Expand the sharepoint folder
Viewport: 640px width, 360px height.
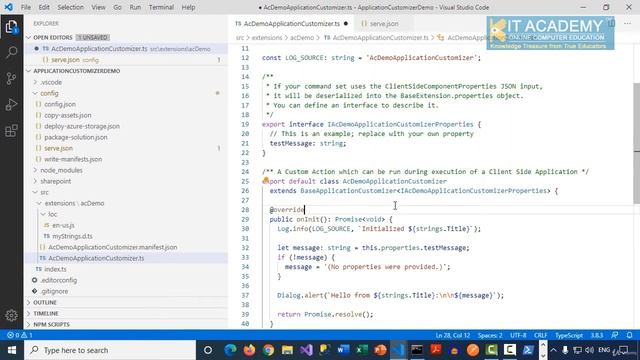coord(36,181)
